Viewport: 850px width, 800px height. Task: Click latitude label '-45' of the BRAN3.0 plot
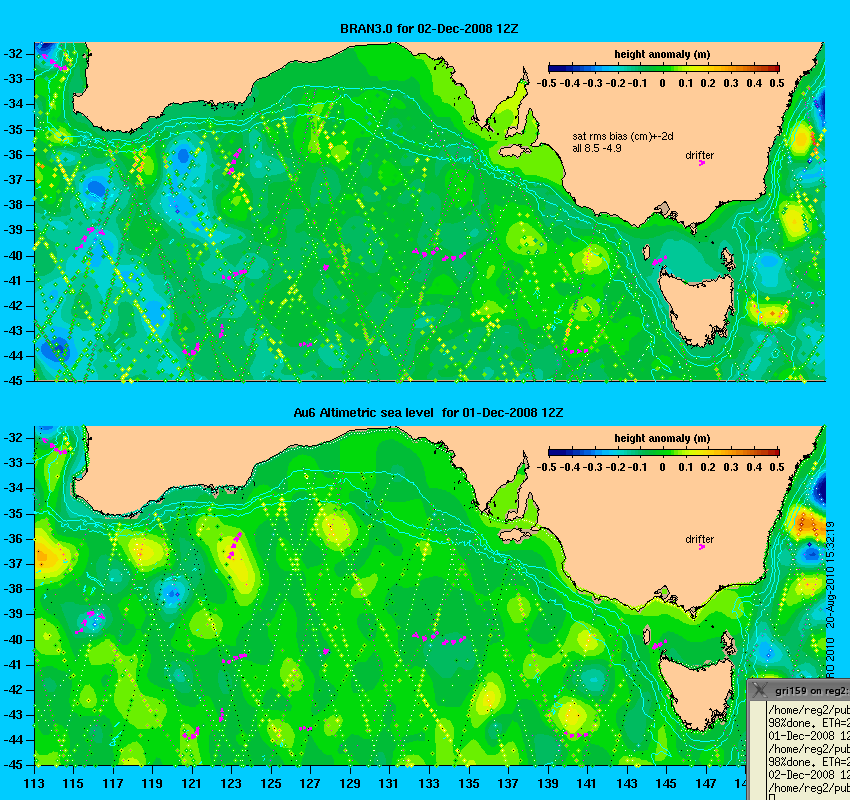pyautogui.click(x=13, y=380)
